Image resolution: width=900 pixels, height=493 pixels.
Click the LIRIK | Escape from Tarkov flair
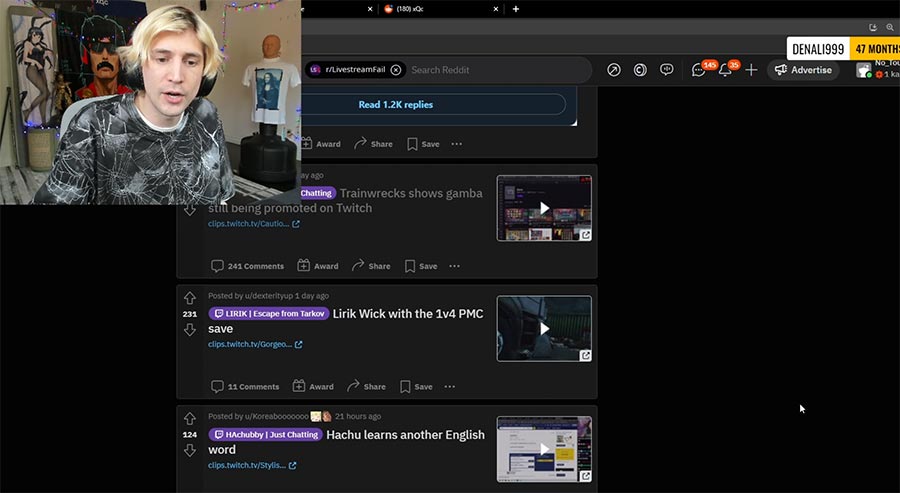[269, 313]
